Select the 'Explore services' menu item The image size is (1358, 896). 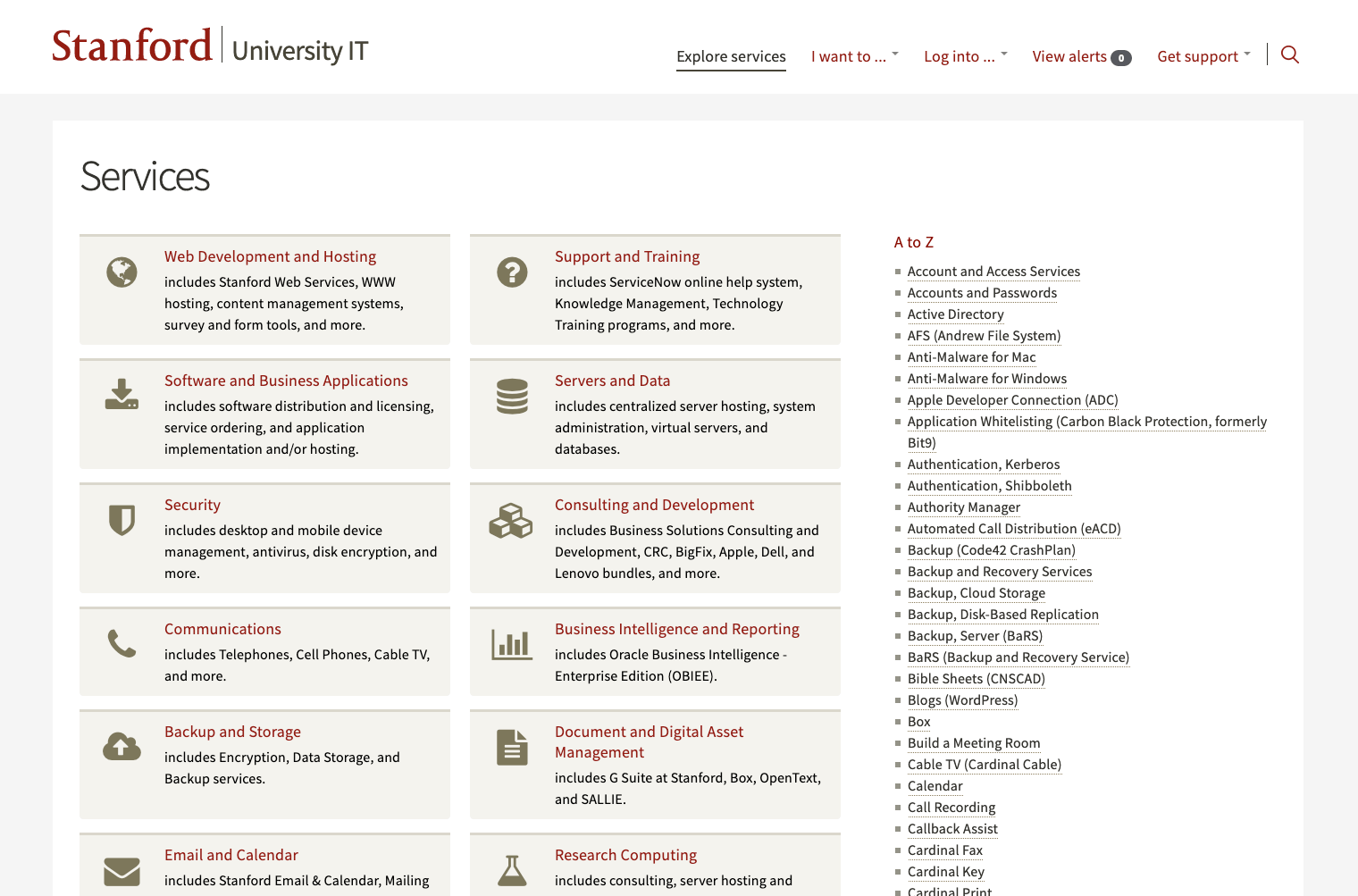coord(731,56)
